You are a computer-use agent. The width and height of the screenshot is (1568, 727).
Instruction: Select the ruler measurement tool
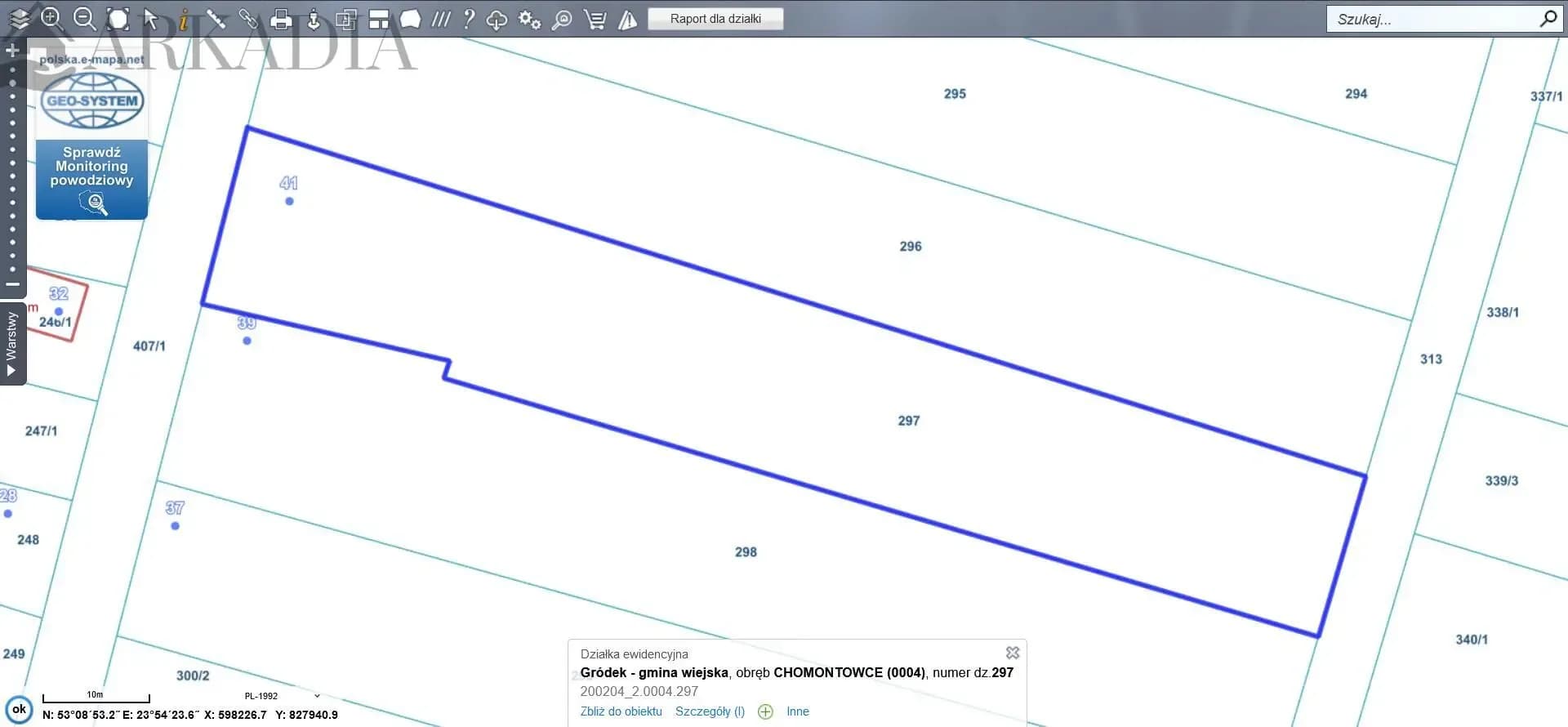(216, 19)
